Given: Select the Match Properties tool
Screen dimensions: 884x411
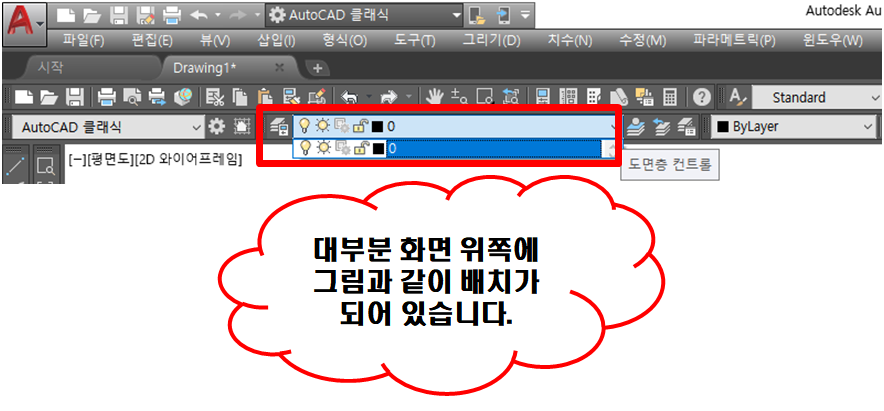Looking at the screenshot, I should coord(291,98).
